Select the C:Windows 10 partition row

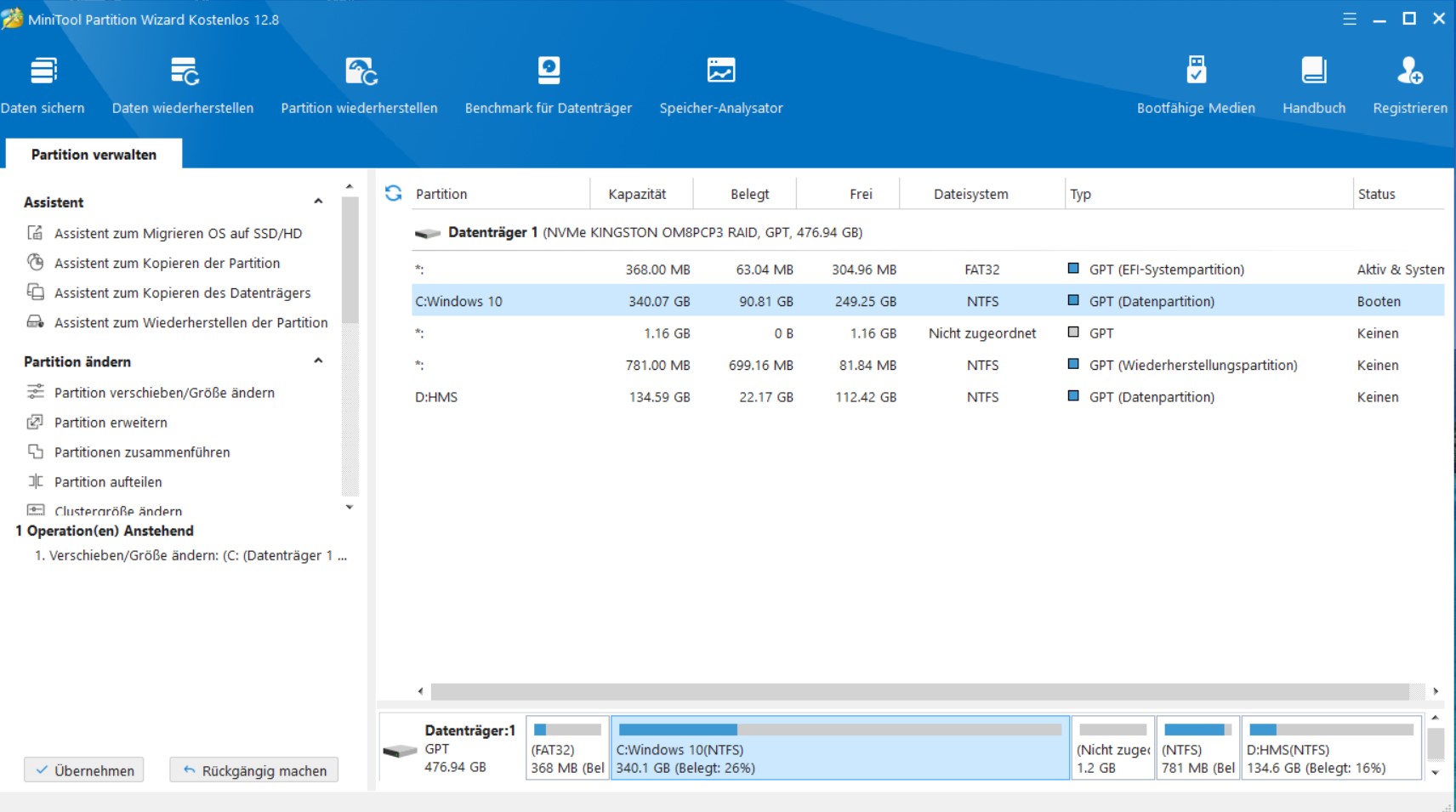click(928, 301)
